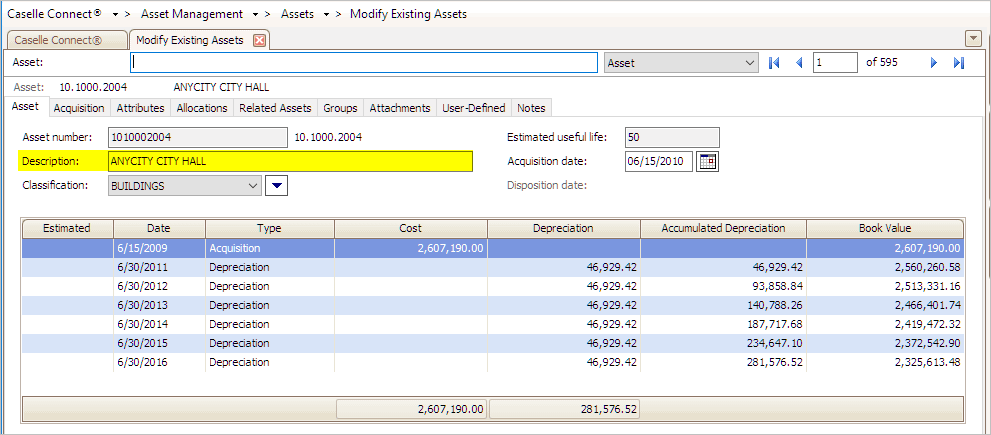991x435 pixels.
Task: Go to the first asset record
Action: (774, 63)
